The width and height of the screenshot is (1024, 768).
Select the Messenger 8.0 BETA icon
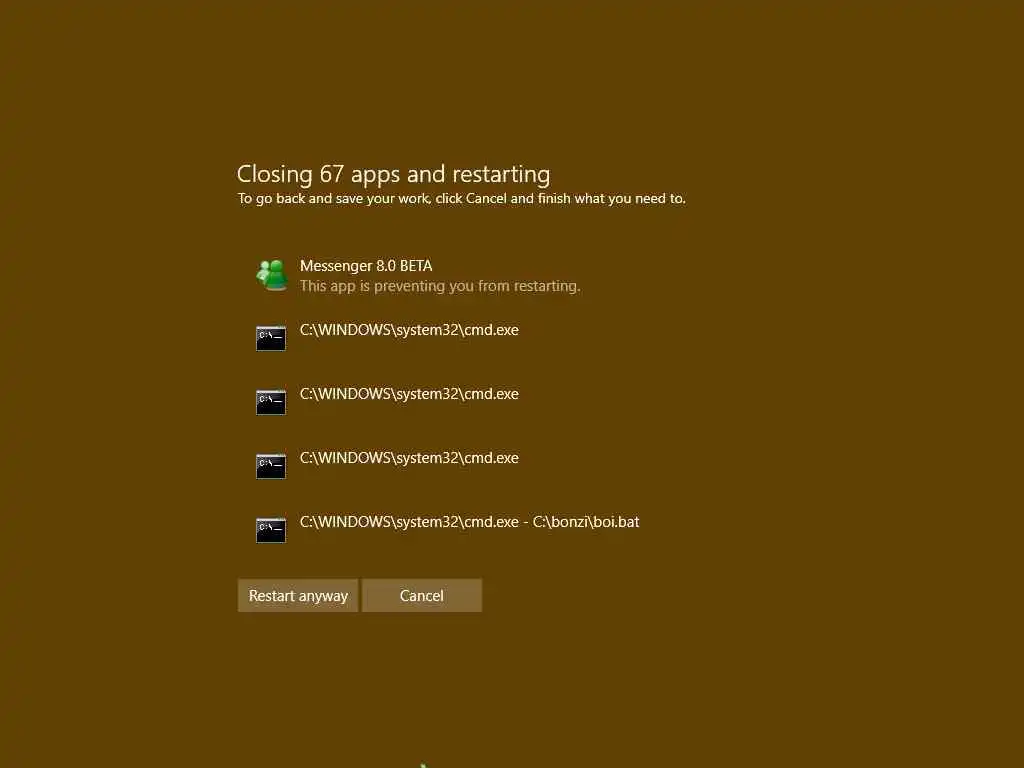tap(272, 275)
